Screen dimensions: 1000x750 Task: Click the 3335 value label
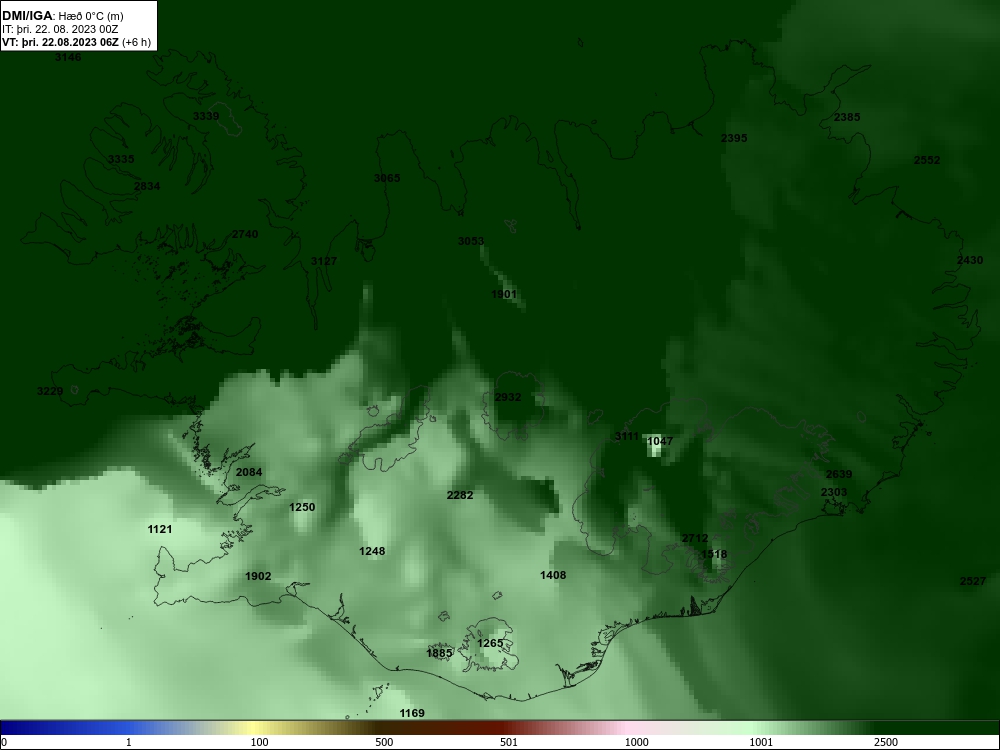121,159
